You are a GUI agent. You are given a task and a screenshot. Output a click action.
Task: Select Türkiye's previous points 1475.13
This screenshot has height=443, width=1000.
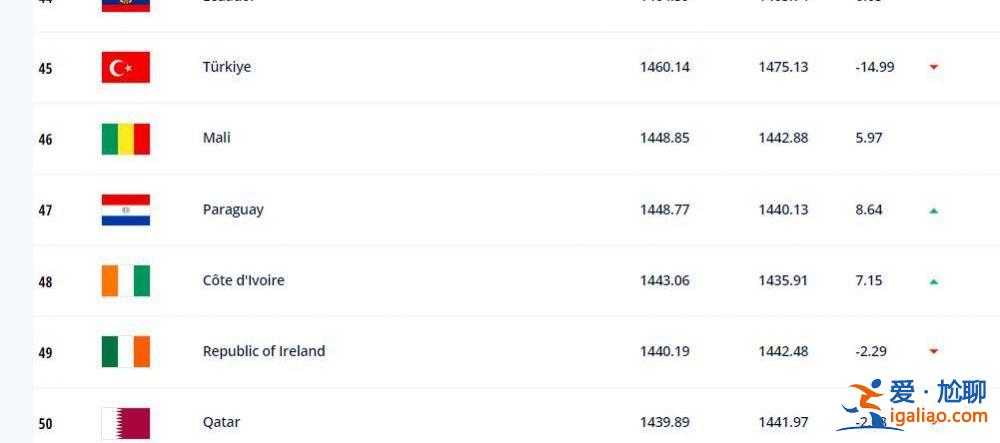click(x=783, y=67)
